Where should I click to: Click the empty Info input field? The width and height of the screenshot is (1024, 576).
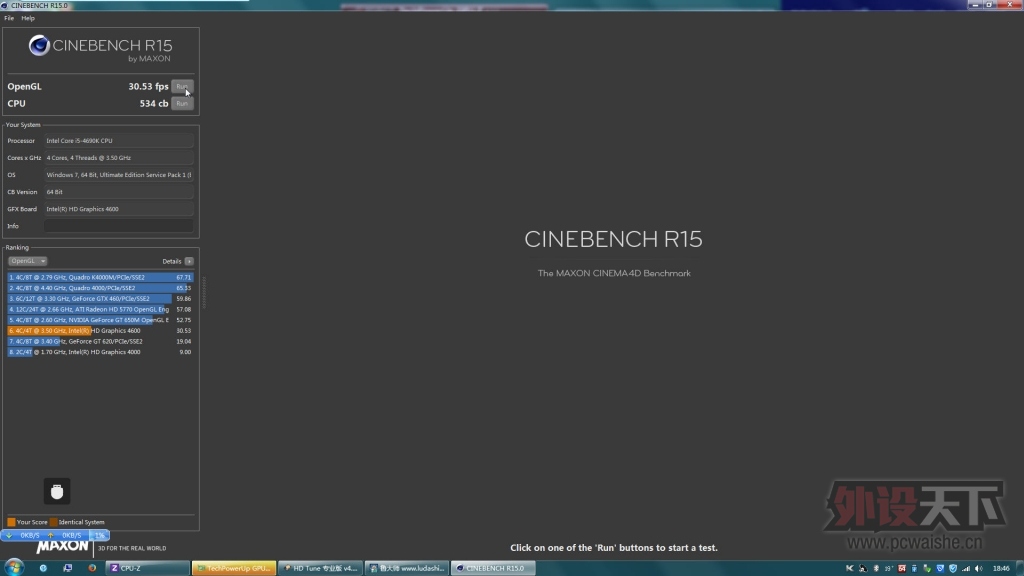[119, 226]
